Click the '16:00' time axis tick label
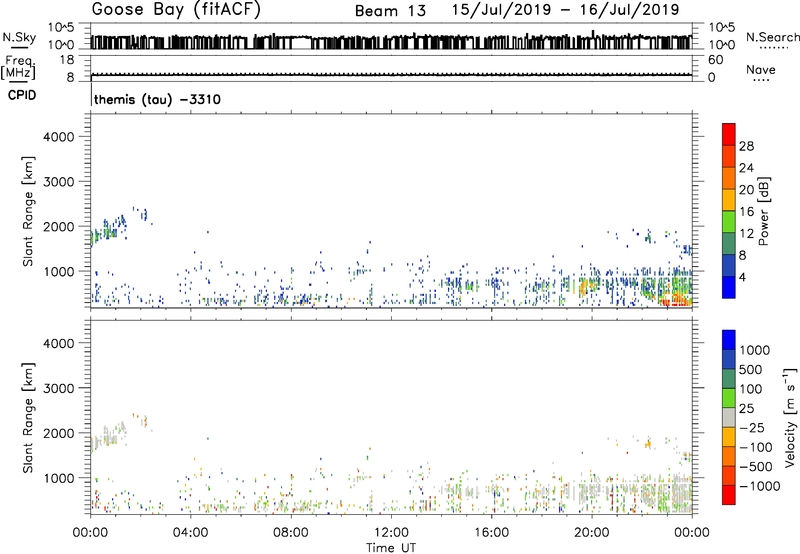Viewport: 800px width, 554px height. click(x=491, y=533)
